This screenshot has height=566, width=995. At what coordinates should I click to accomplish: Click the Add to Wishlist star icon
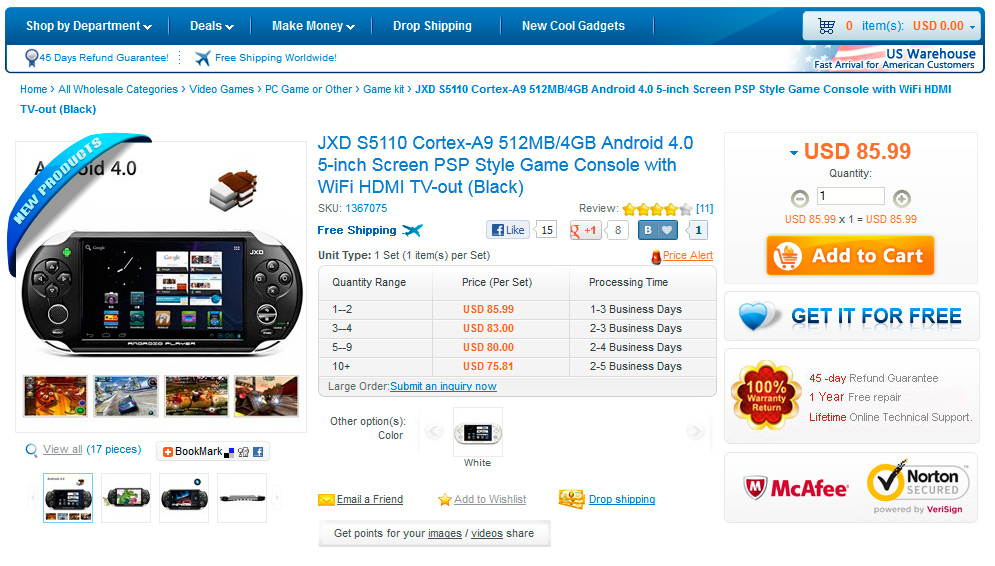(445, 500)
